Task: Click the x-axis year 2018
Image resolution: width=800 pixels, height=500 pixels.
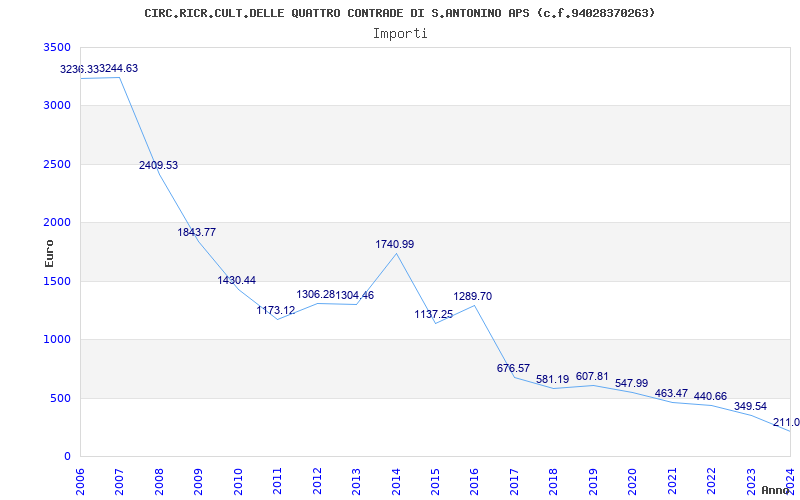Action: (553, 482)
